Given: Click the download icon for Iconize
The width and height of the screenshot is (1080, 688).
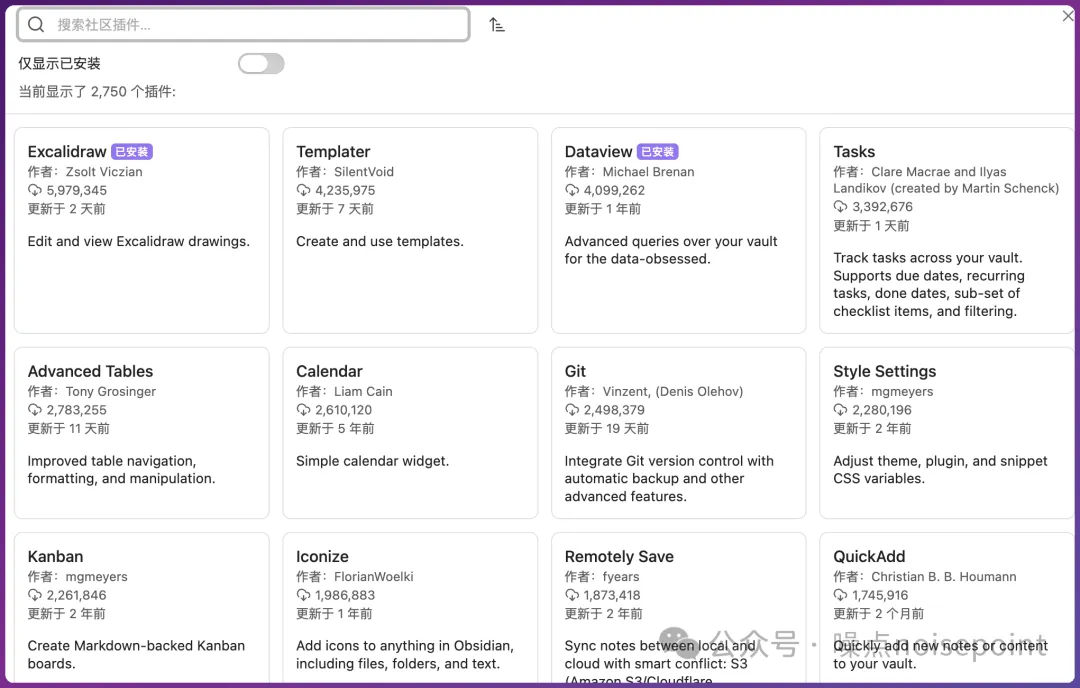Looking at the screenshot, I should pos(303,595).
